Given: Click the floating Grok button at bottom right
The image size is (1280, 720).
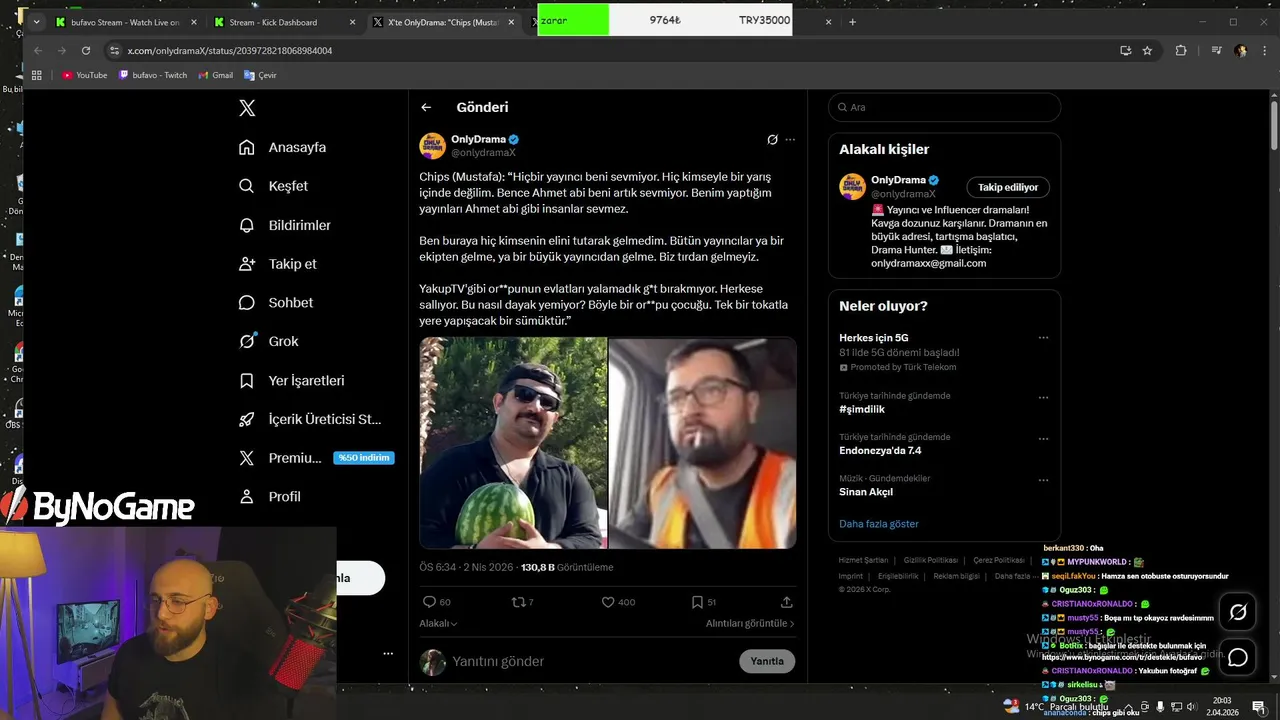Looking at the screenshot, I should (x=1238, y=612).
